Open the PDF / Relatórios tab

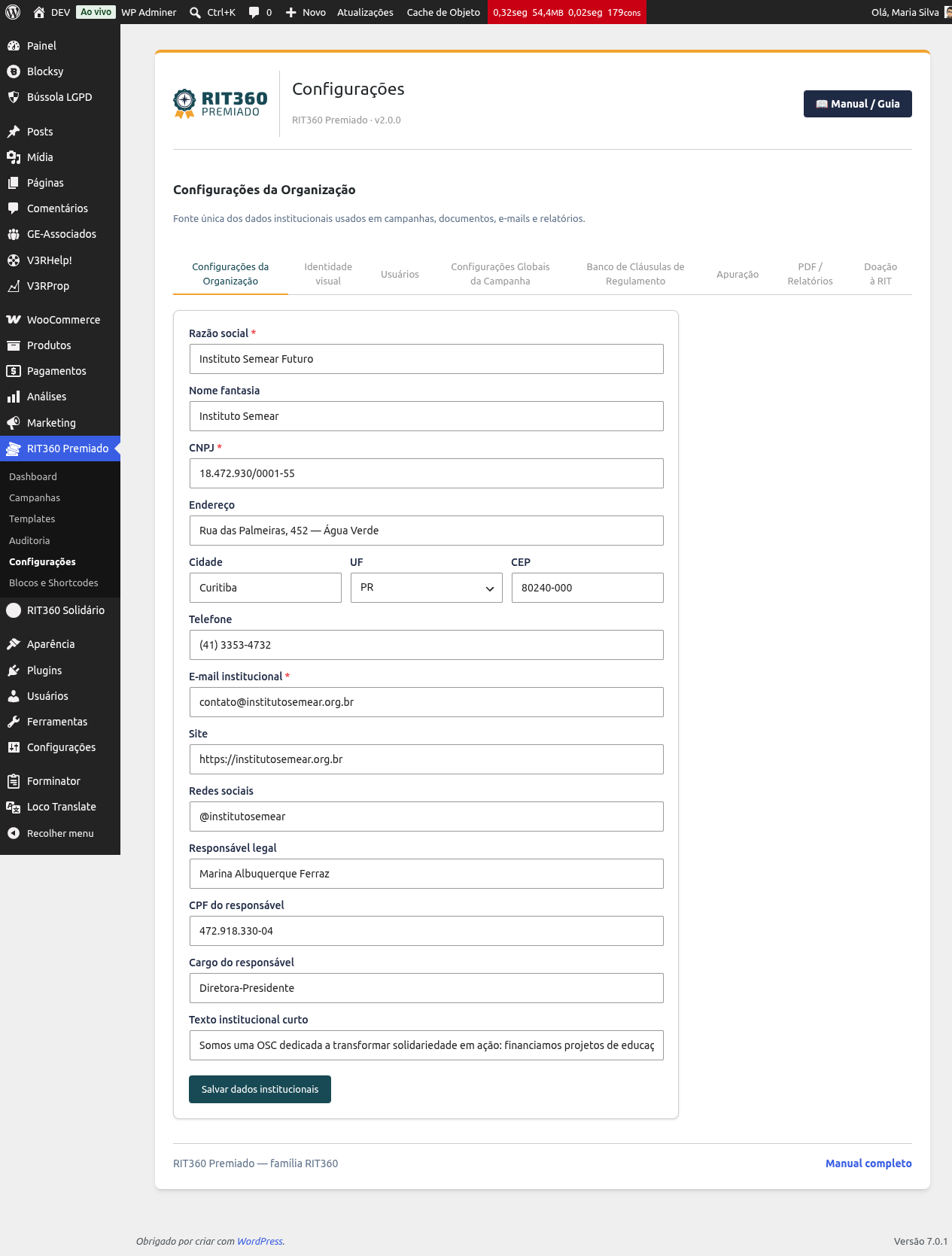(811, 274)
